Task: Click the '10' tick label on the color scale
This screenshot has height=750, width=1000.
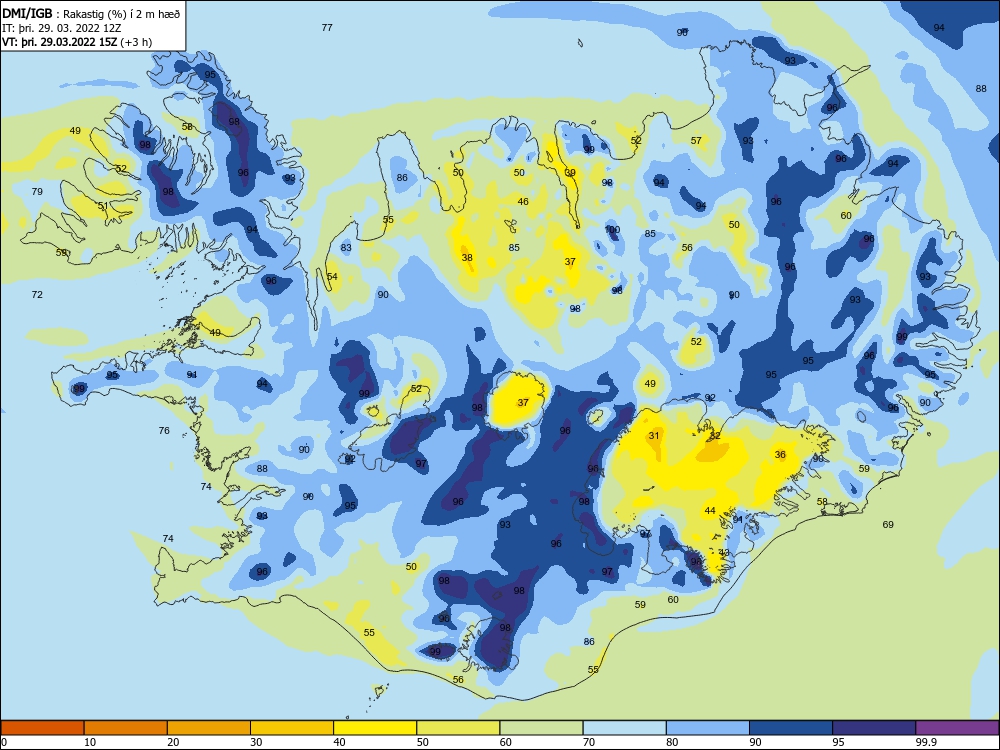Action: coord(90,742)
